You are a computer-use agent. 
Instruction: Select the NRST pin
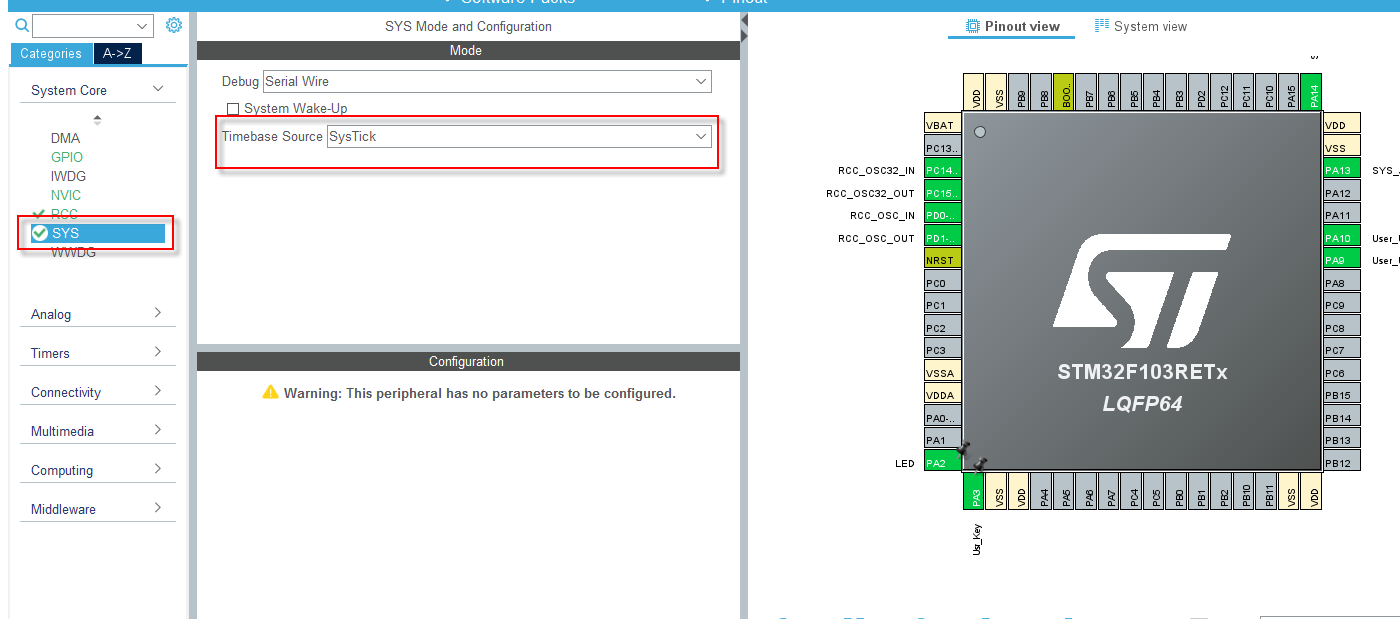click(x=943, y=259)
